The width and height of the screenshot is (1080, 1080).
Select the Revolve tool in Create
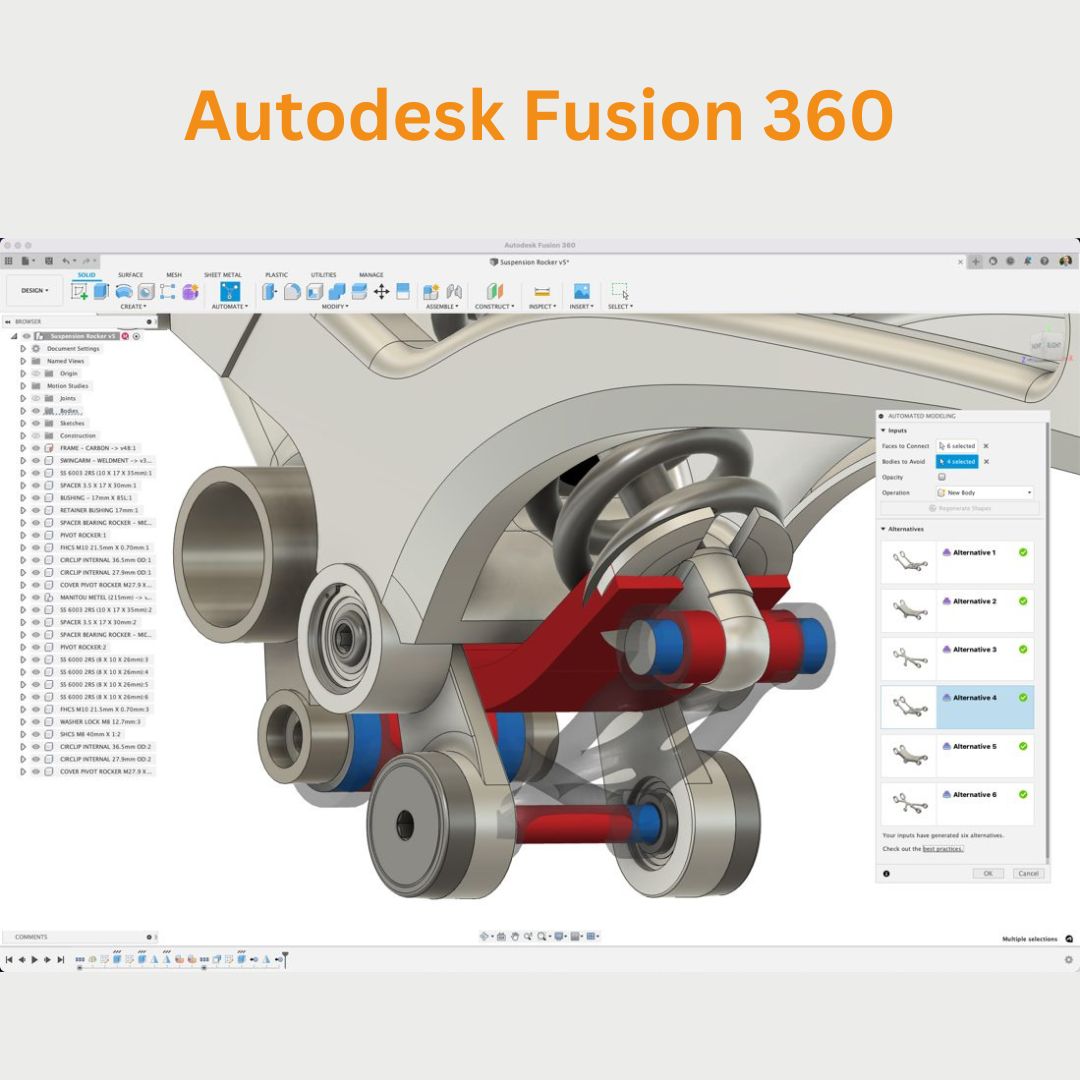[123, 291]
